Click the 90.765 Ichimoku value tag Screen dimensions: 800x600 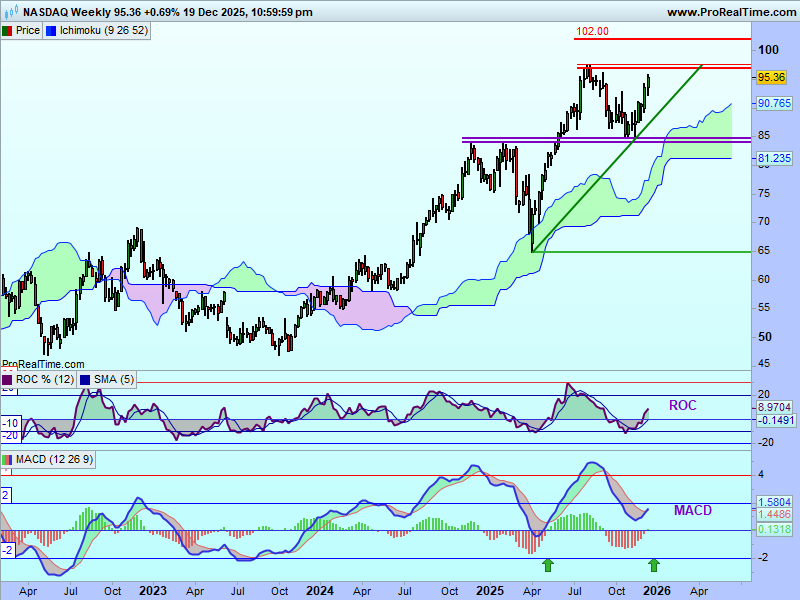[775, 103]
